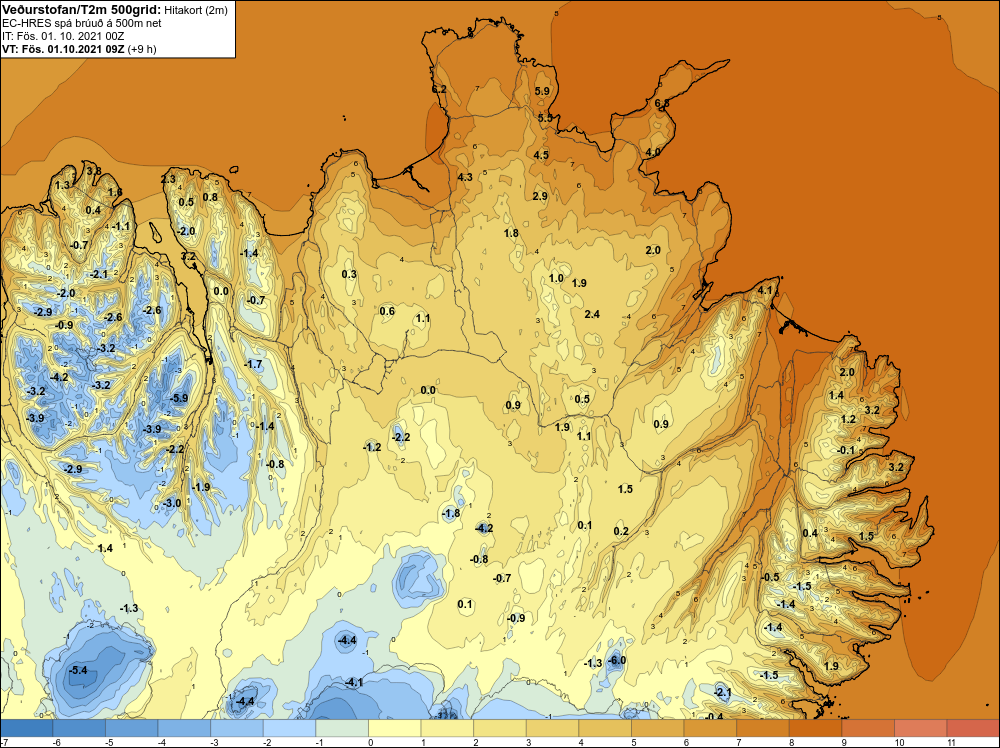Image resolution: width=1000 pixels, height=748 pixels.
Task: Select the colorbar swatch between 6 and 7
Action: pos(710,728)
